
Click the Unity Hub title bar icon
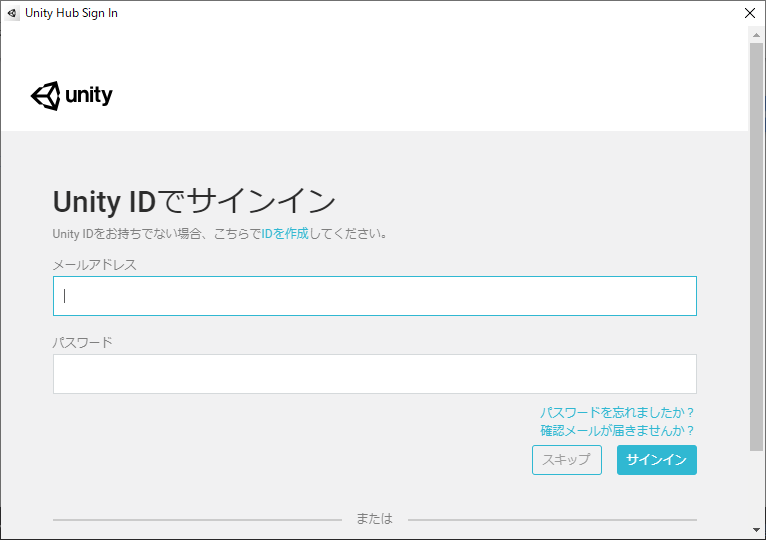coord(12,13)
